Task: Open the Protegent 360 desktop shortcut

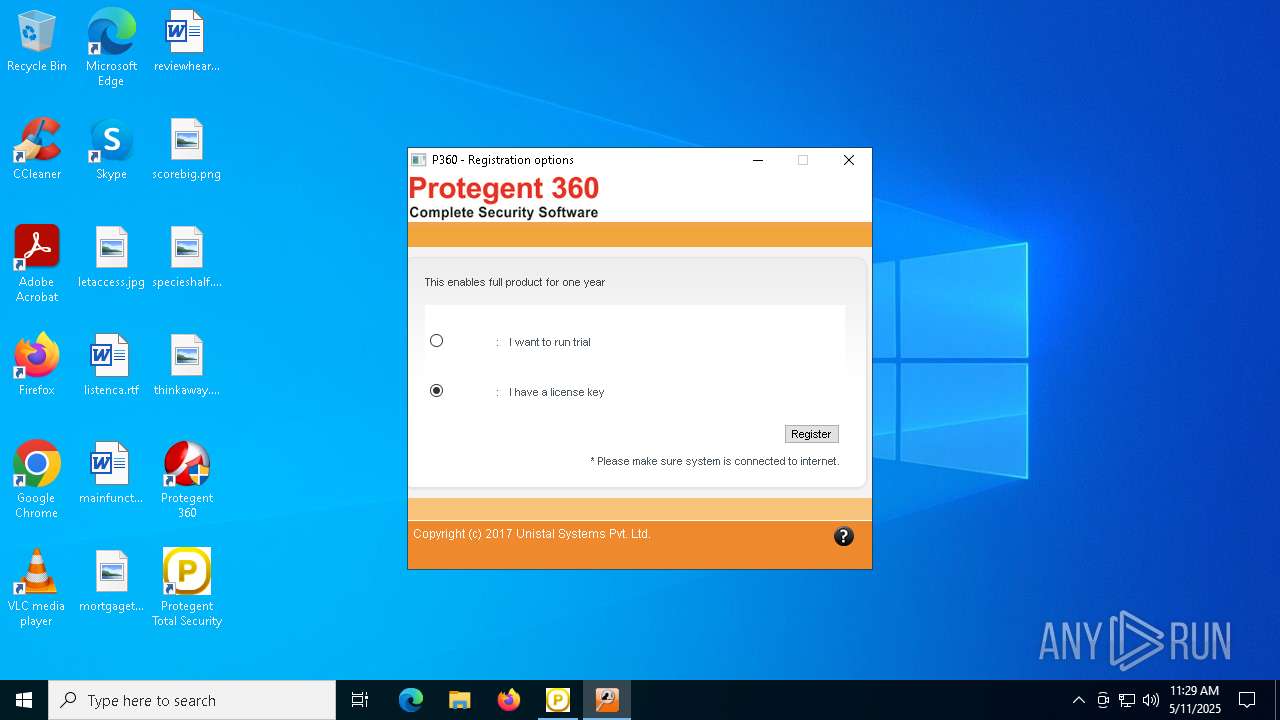Action: (186, 480)
